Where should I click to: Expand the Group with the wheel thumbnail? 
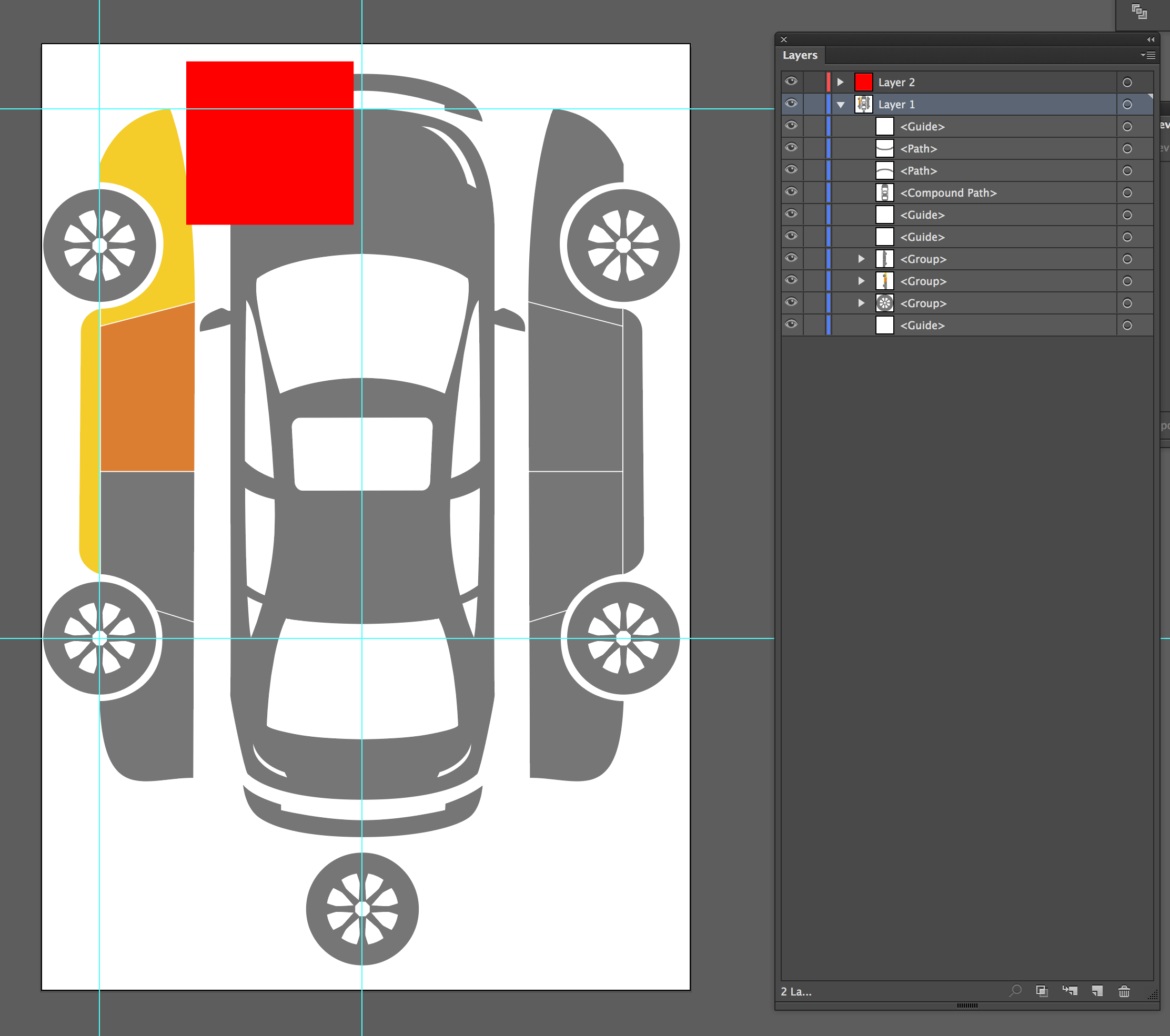(861, 303)
